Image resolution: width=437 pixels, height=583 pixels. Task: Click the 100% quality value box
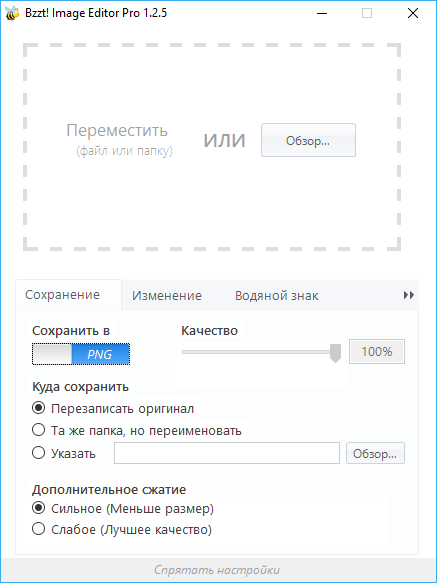coord(377,351)
